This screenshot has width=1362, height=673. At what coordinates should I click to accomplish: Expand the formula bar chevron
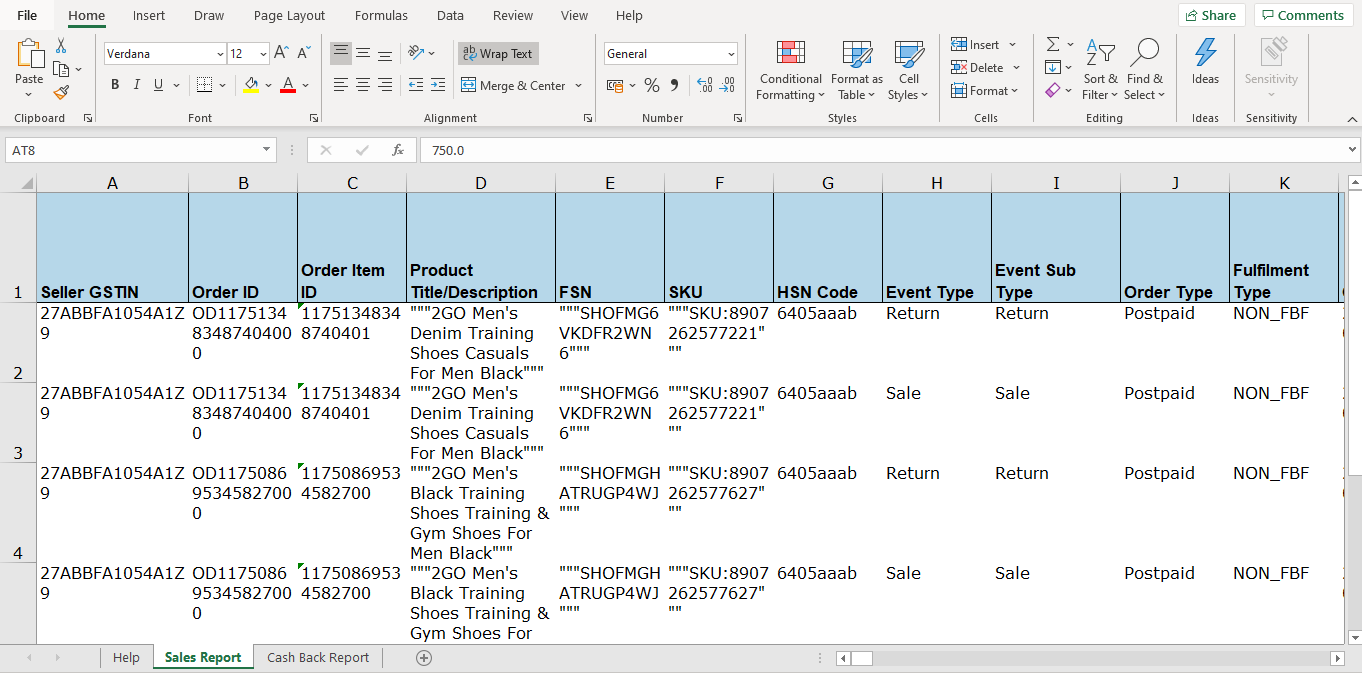pyautogui.click(x=1353, y=150)
